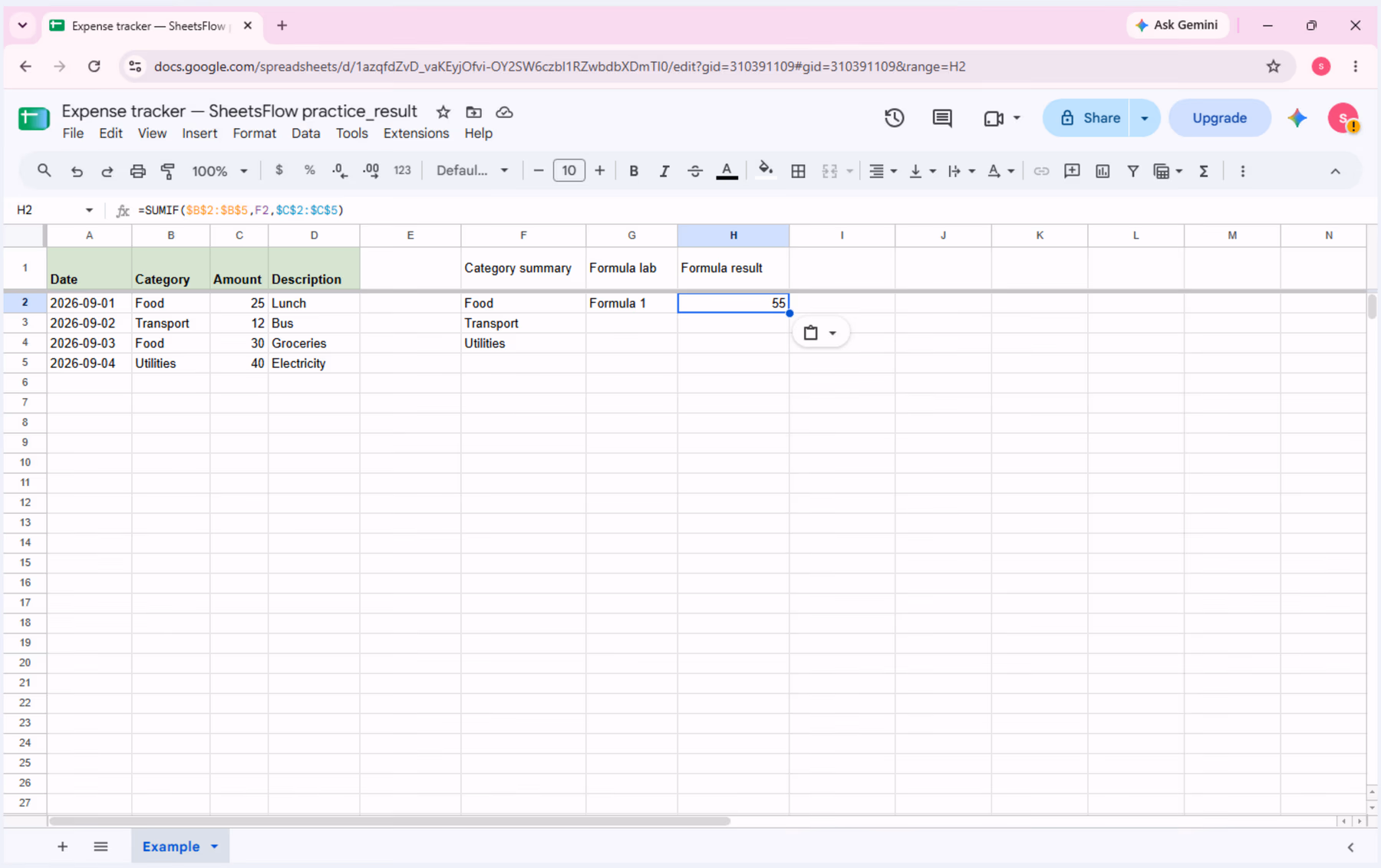Toggle italic formatting
1381x868 pixels.
[x=664, y=171]
